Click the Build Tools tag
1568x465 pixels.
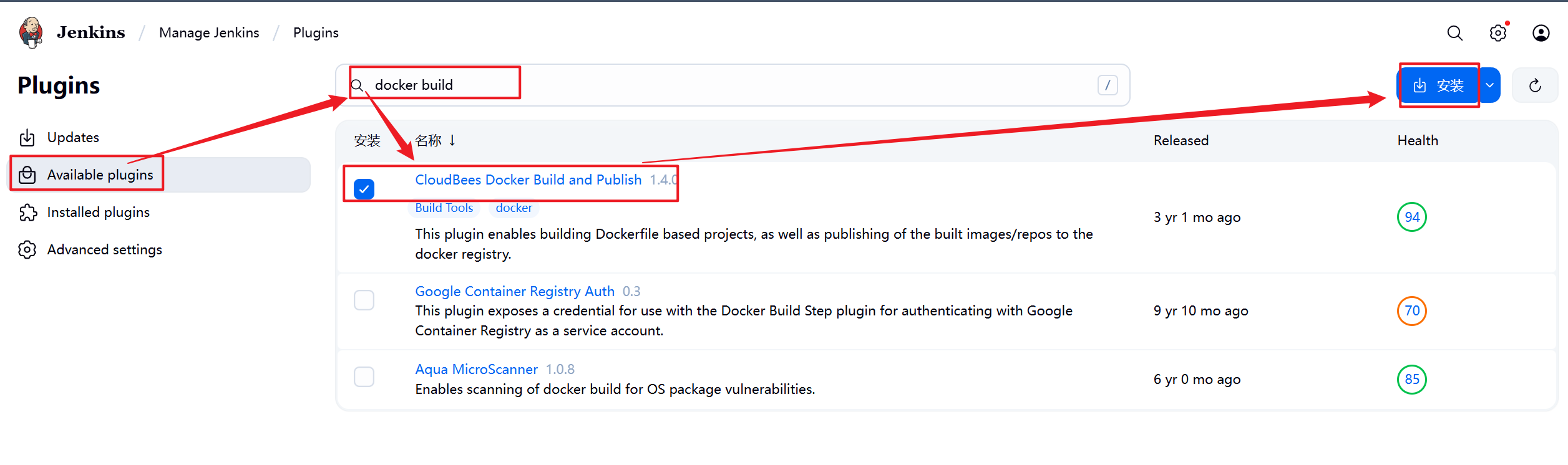click(x=444, y=208)
